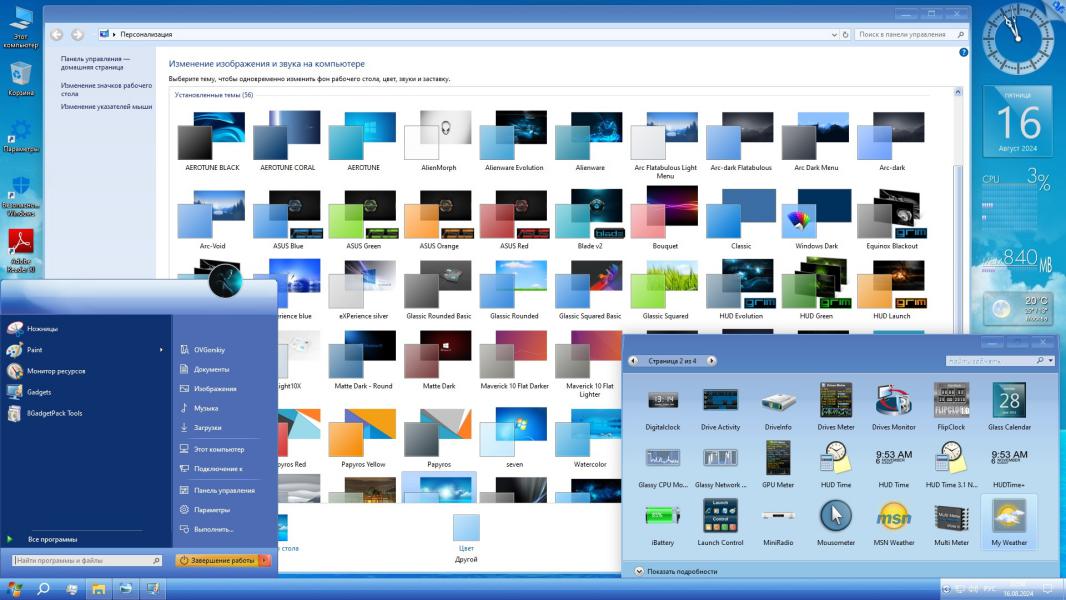1066x600 pixels.
Task: Apply the AEROTUNE BLACK theme
Action: [212, 141]
